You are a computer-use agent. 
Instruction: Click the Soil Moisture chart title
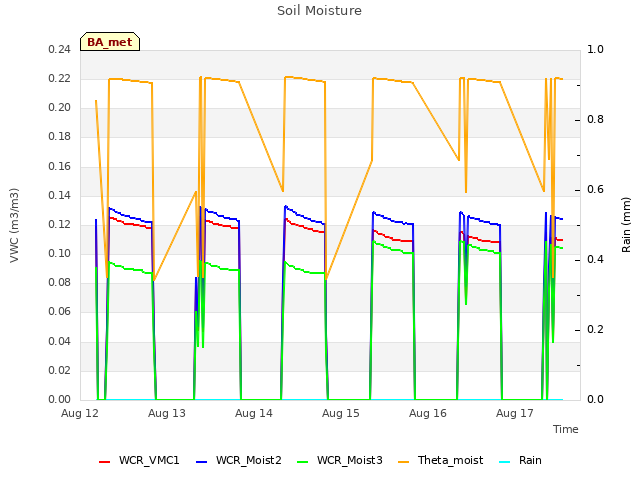point(319,11)
